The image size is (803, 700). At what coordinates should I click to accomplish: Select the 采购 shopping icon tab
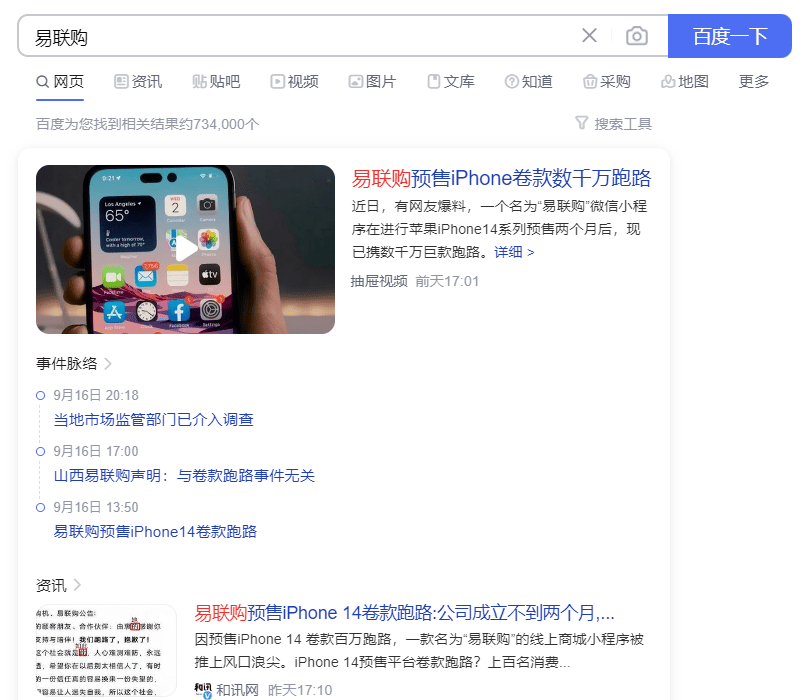(x=589, y=81)
